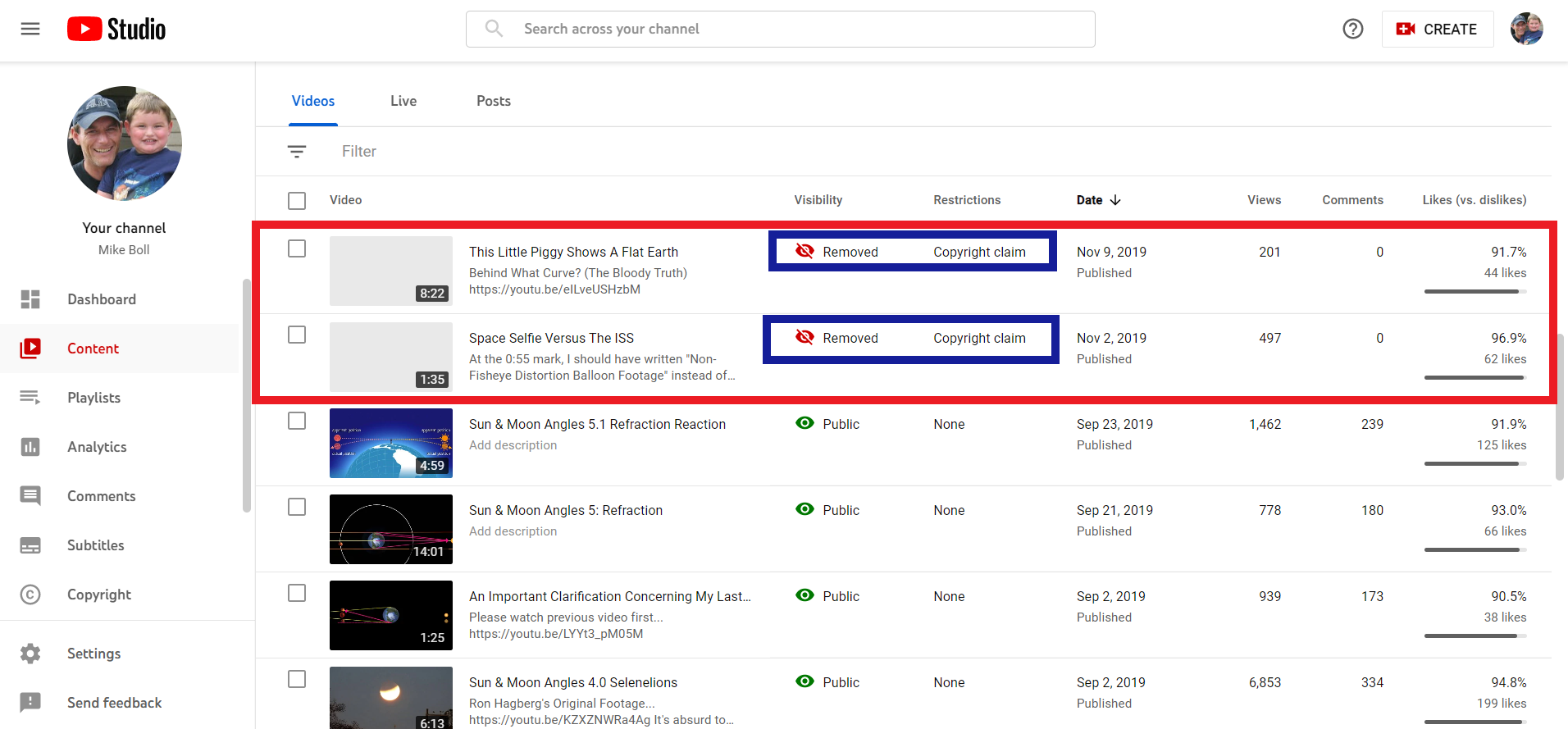This screenshot has width=1568, height=729.
Task: Click the Send feedback exclamation icon
Action: [x=30, y=703]
